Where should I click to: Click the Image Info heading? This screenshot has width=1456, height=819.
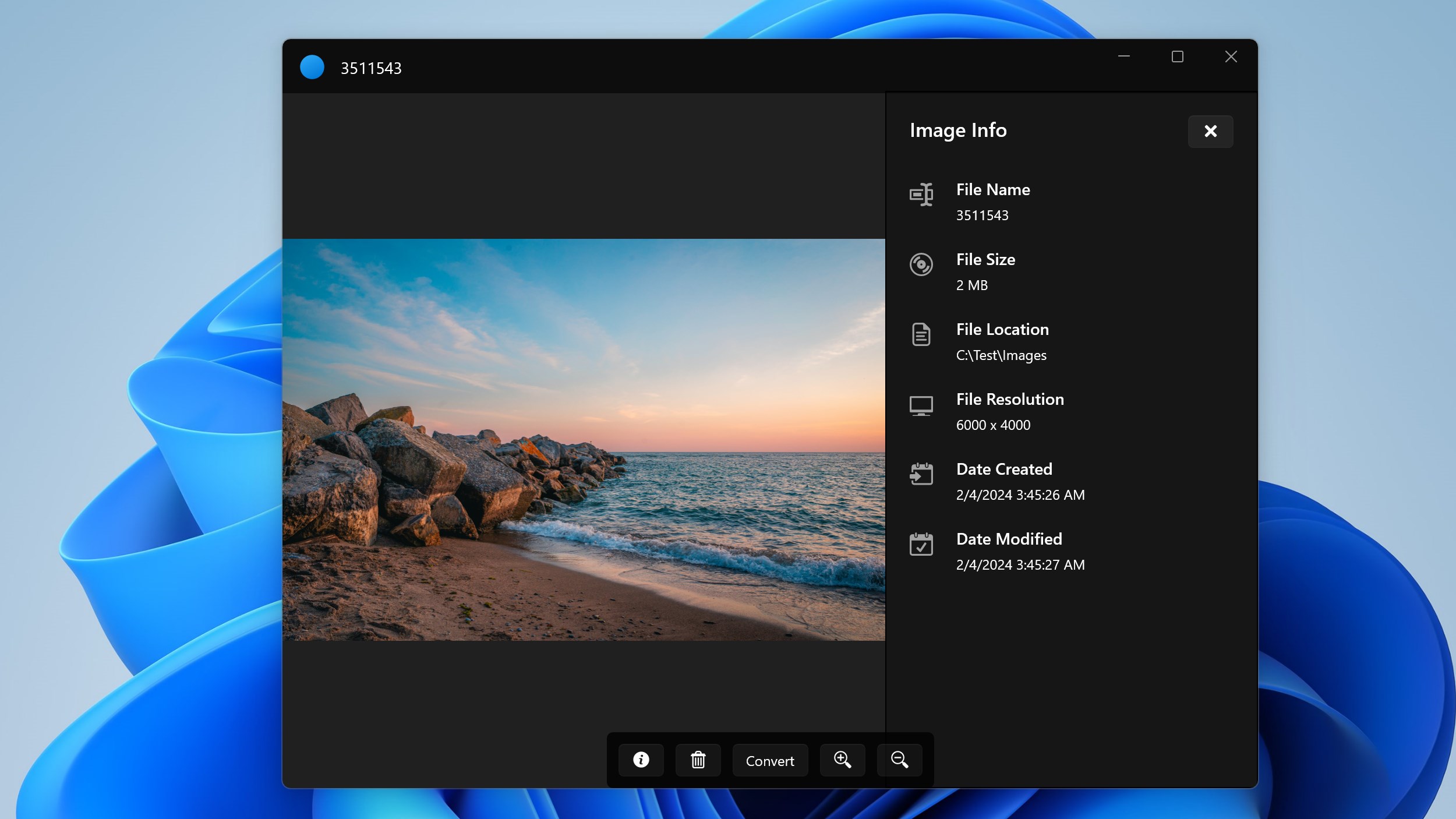(x=958, y=130)
